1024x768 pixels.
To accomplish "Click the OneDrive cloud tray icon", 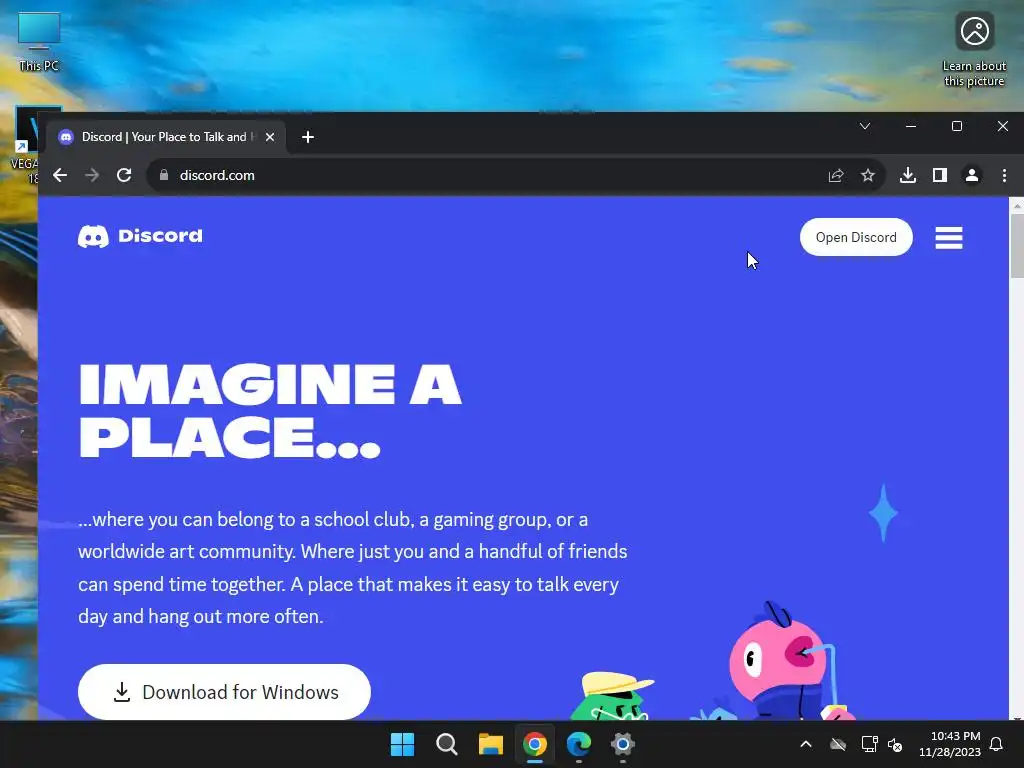I will 838,744.
